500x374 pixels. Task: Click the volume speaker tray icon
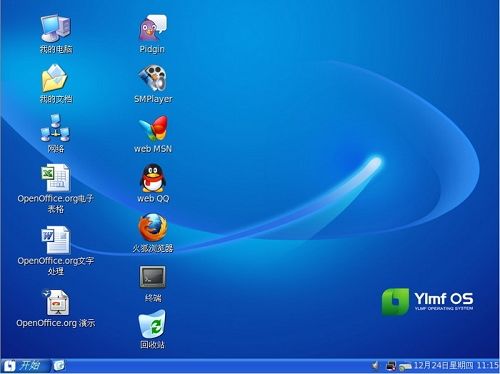[376, 366]
